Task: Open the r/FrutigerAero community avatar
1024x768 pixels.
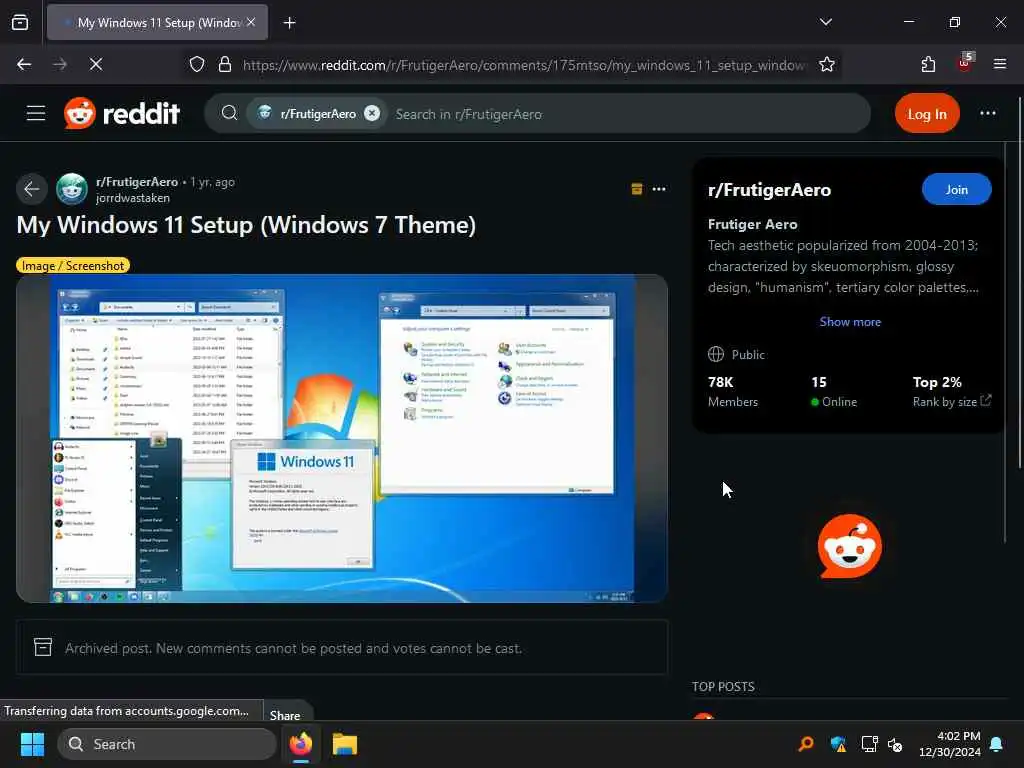Action: [x=72, y=189]
